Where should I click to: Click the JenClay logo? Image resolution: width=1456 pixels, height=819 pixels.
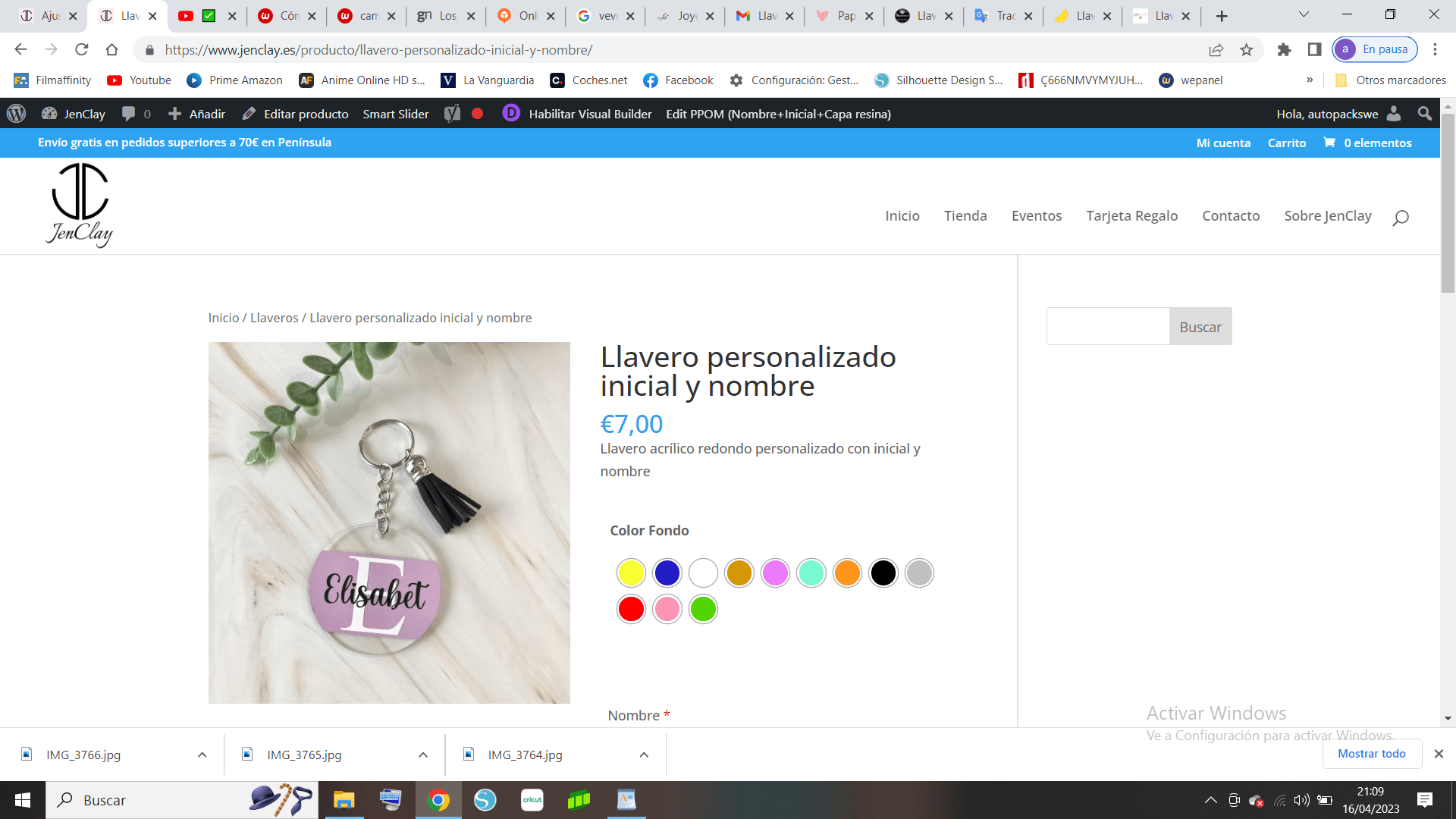(80, 206)
